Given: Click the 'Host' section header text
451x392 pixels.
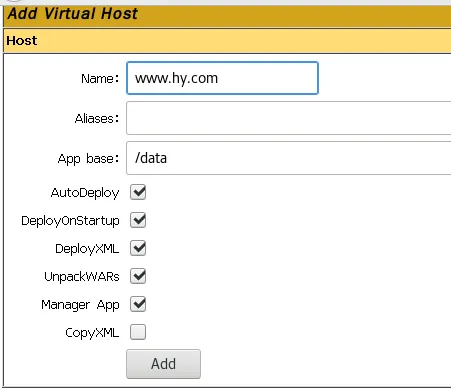Looking at the screenshot, I should coord(22,41).
